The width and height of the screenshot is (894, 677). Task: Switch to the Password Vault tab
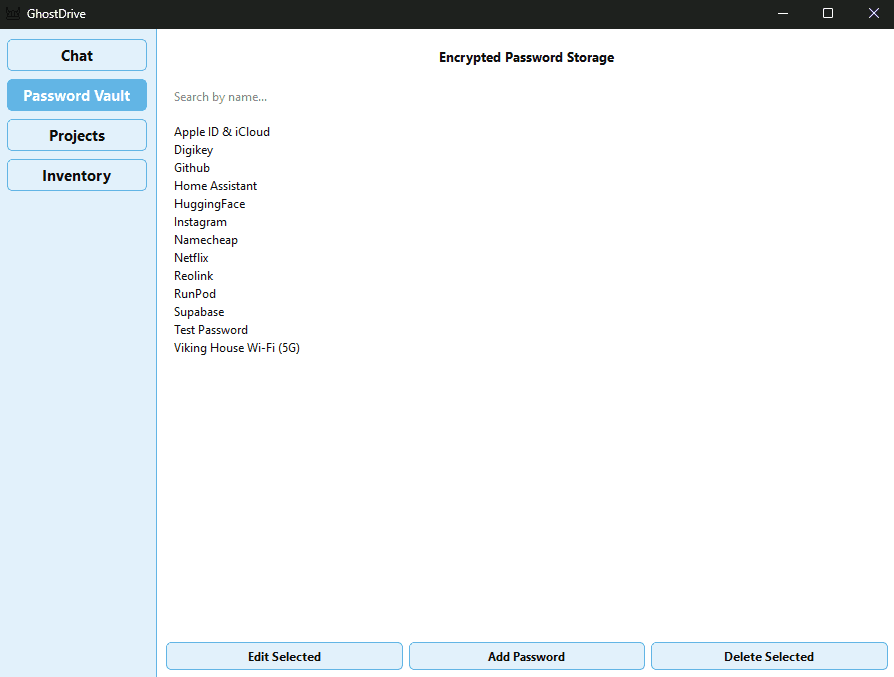(76, 95)
